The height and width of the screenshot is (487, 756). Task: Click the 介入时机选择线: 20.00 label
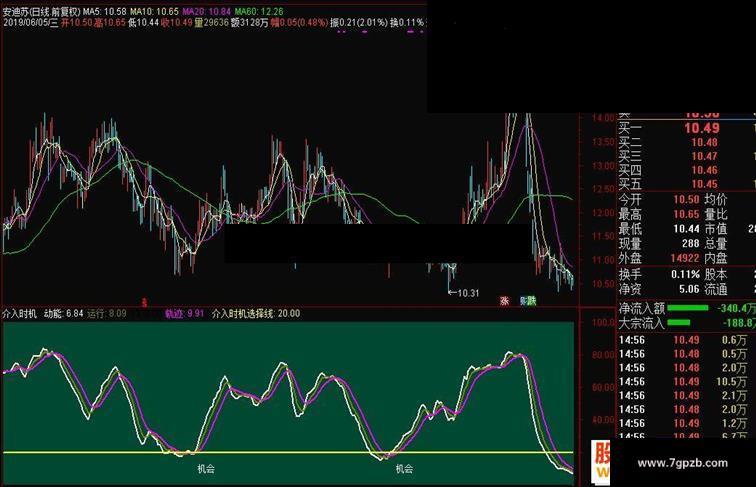tap(256, 314)
